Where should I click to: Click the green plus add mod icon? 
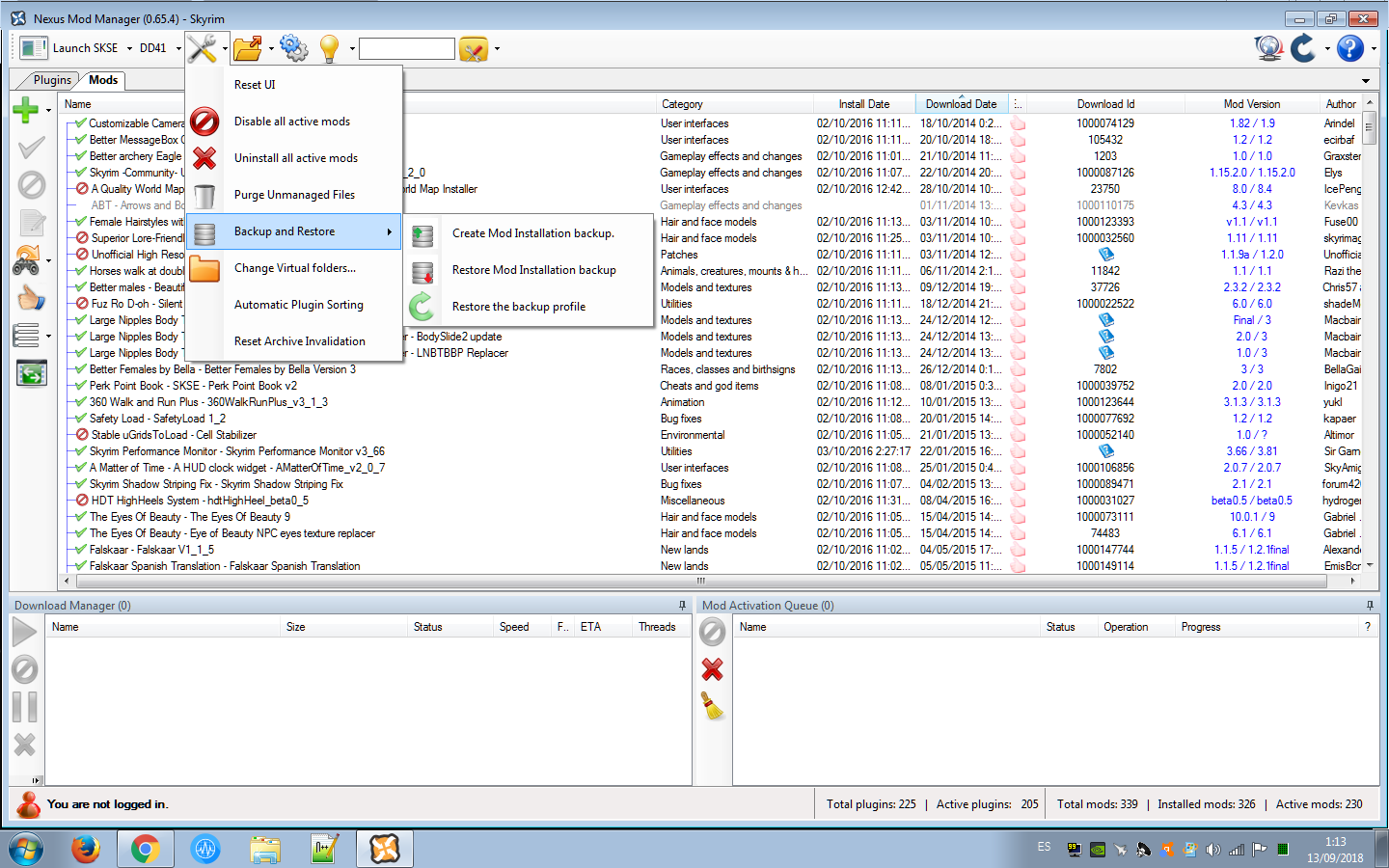(26, 110)
